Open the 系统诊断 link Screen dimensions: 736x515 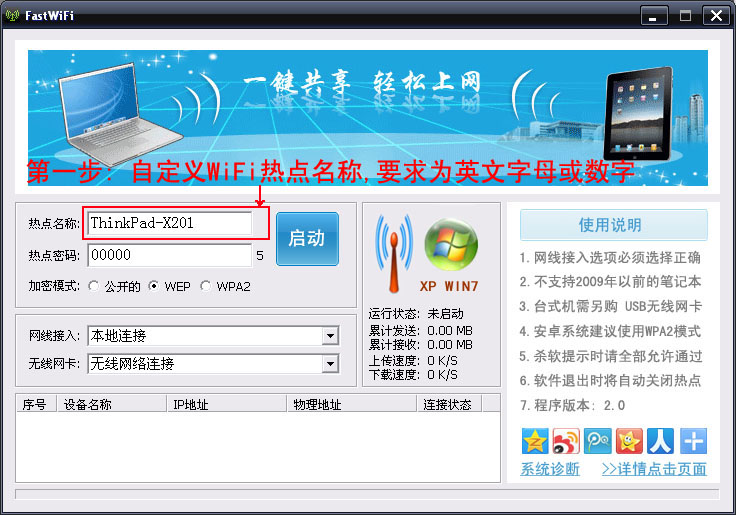[x=550, y=469]
